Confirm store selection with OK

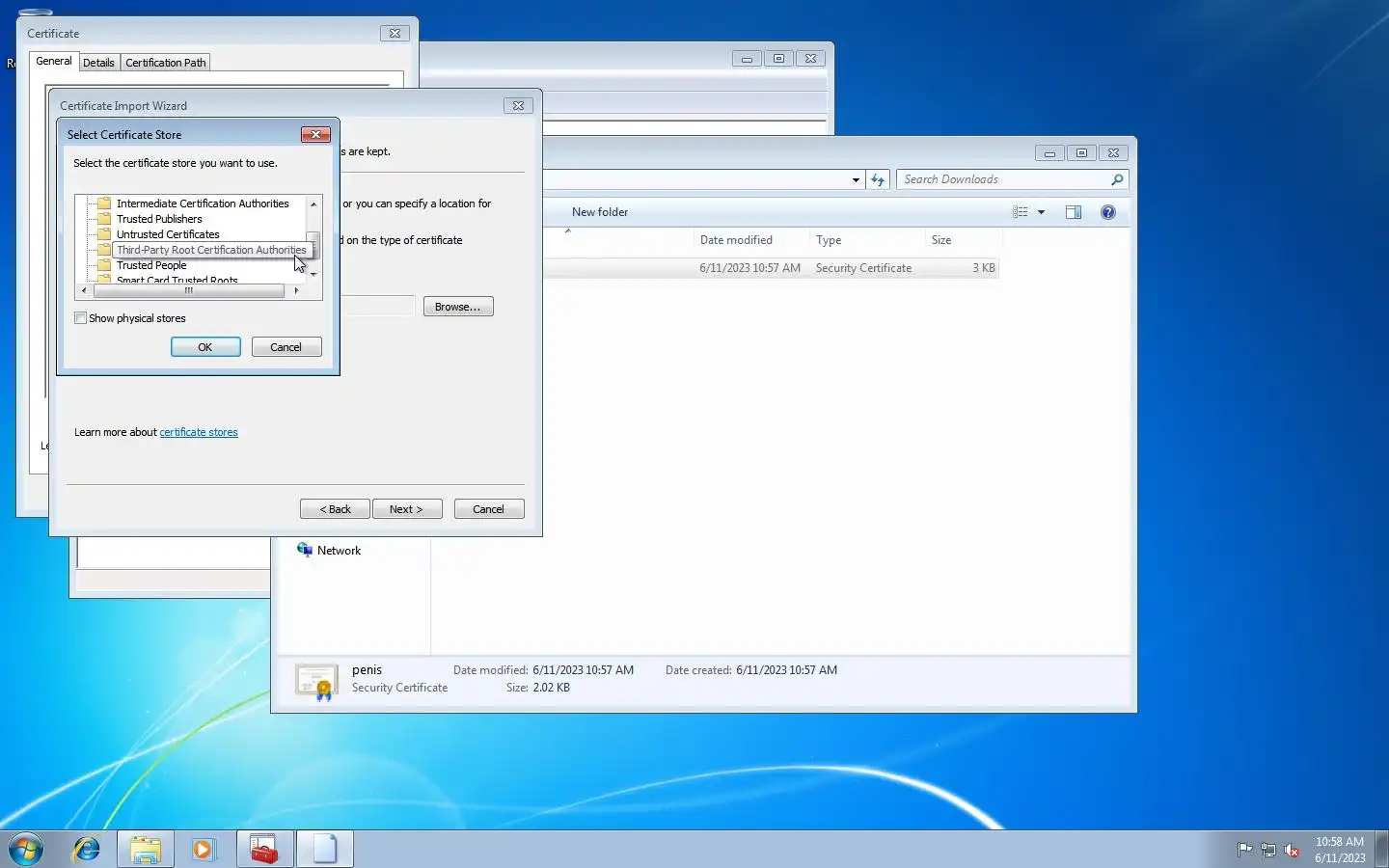(x=205, y=347)
